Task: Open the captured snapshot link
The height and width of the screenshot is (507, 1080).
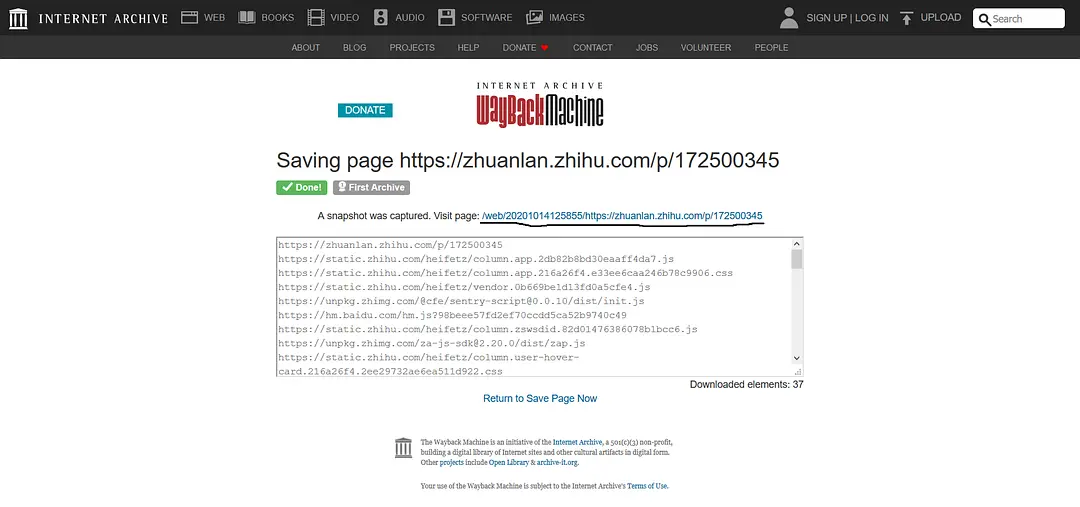Action: [x=622, y=216]
